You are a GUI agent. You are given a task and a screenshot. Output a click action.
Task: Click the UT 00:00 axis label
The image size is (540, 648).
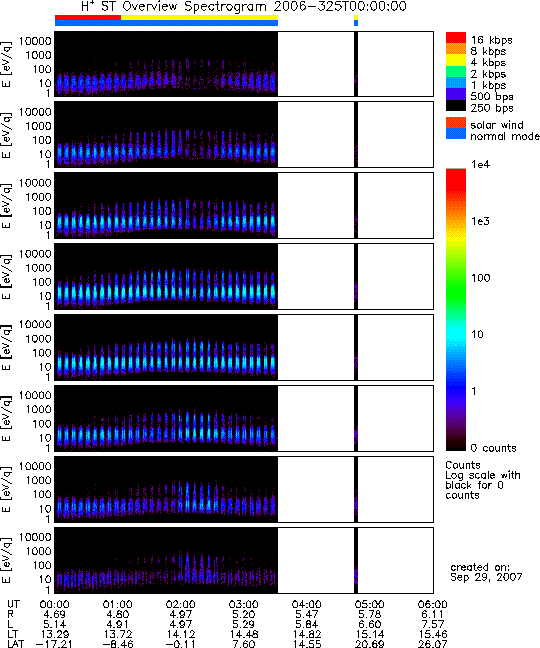[x=55, y=605]
